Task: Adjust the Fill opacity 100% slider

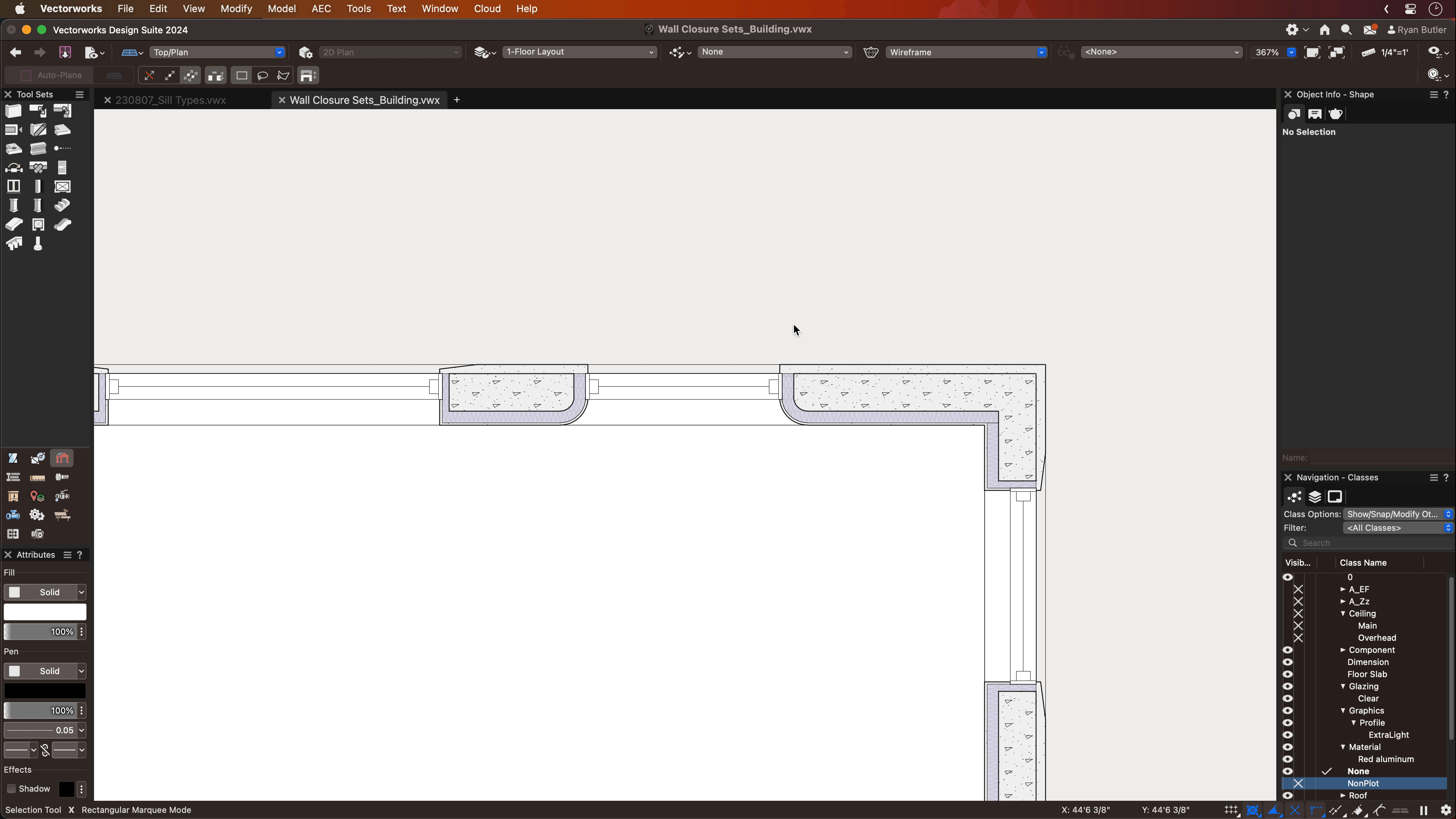Action: point(39,632)
